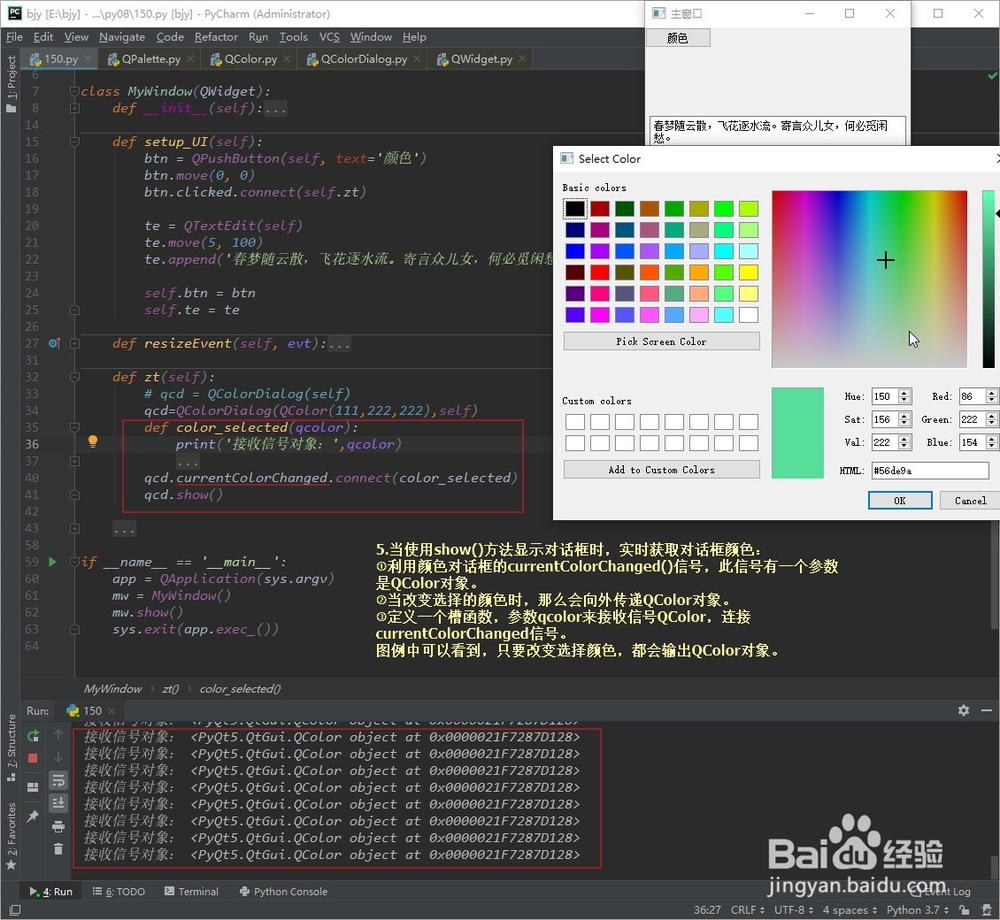Open the Structure tool window sidebar
1000x920 pixels.
[x=11, y=748]
